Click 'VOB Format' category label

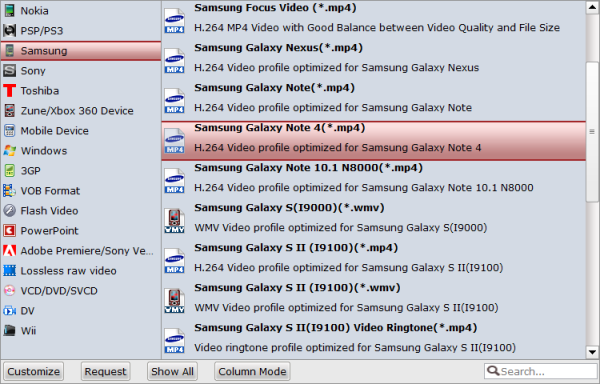pos(50,190)
